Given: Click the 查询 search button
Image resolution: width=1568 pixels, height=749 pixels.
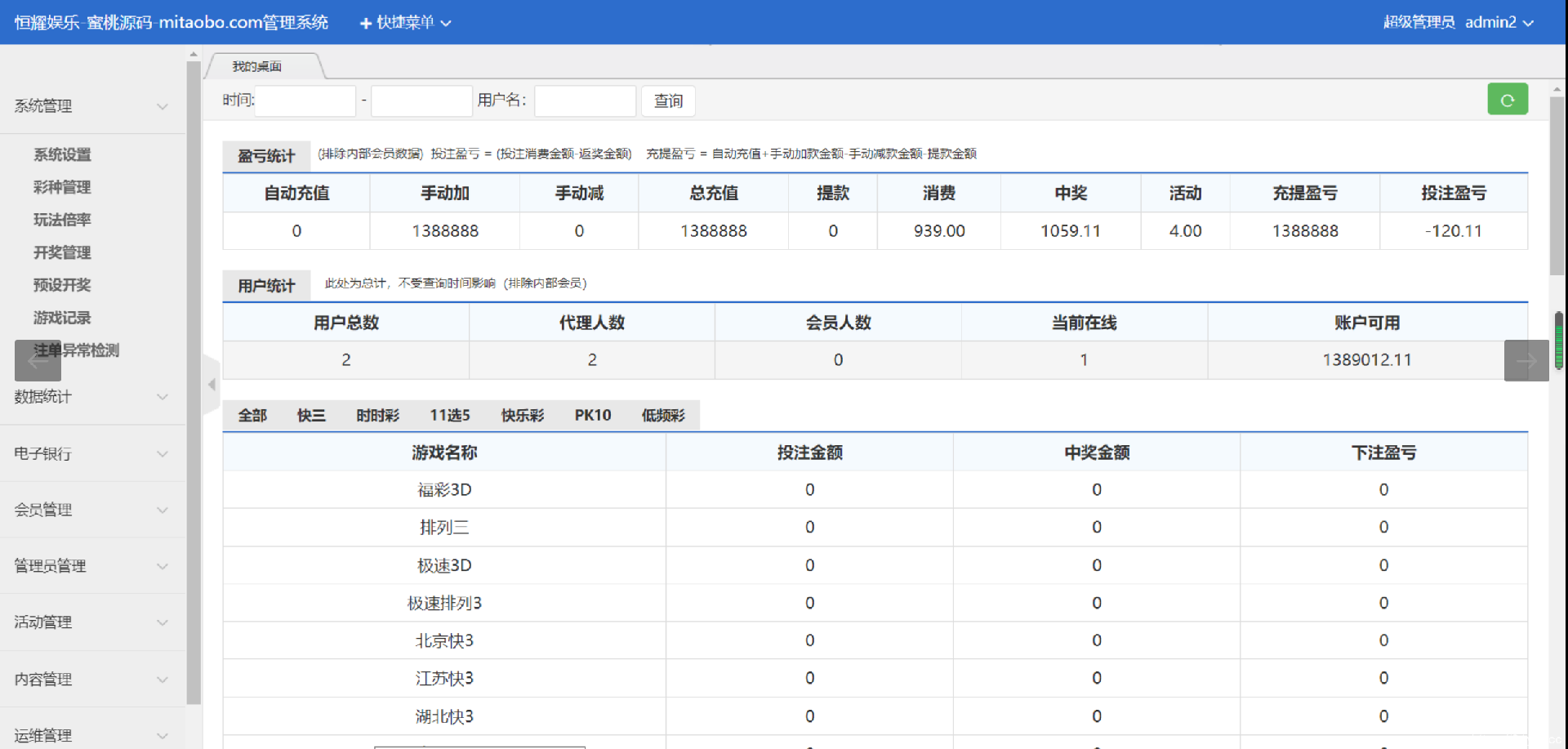Looking at the screenshot, I should click(x=668, y=101).
